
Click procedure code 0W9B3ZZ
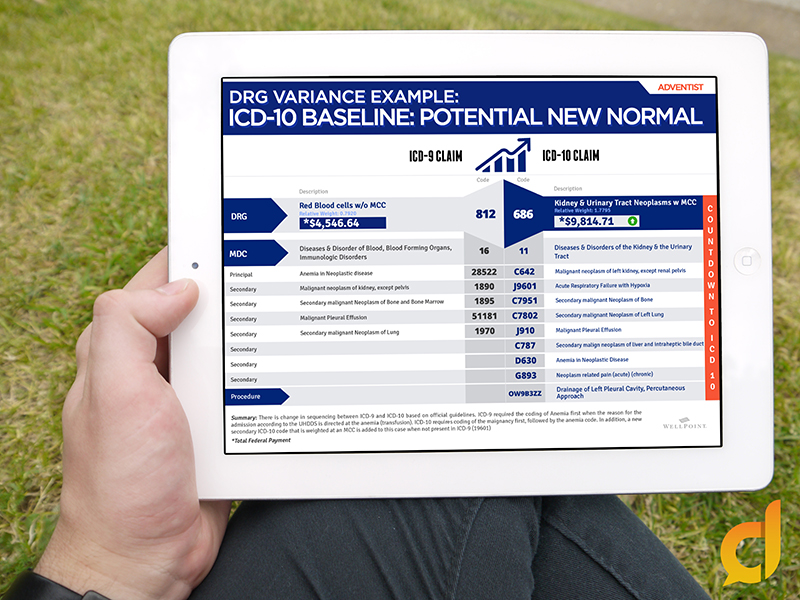click(x=526, y=395)
